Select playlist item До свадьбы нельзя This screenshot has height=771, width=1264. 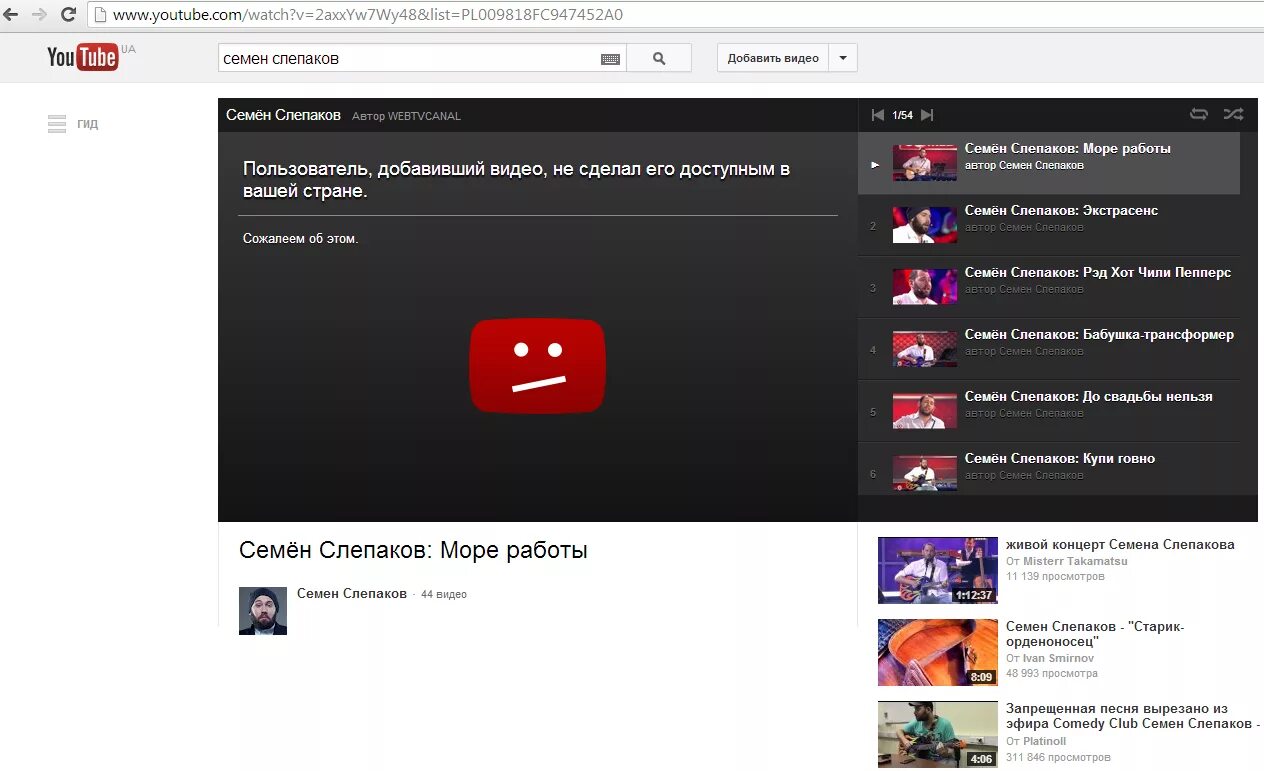1049,412
